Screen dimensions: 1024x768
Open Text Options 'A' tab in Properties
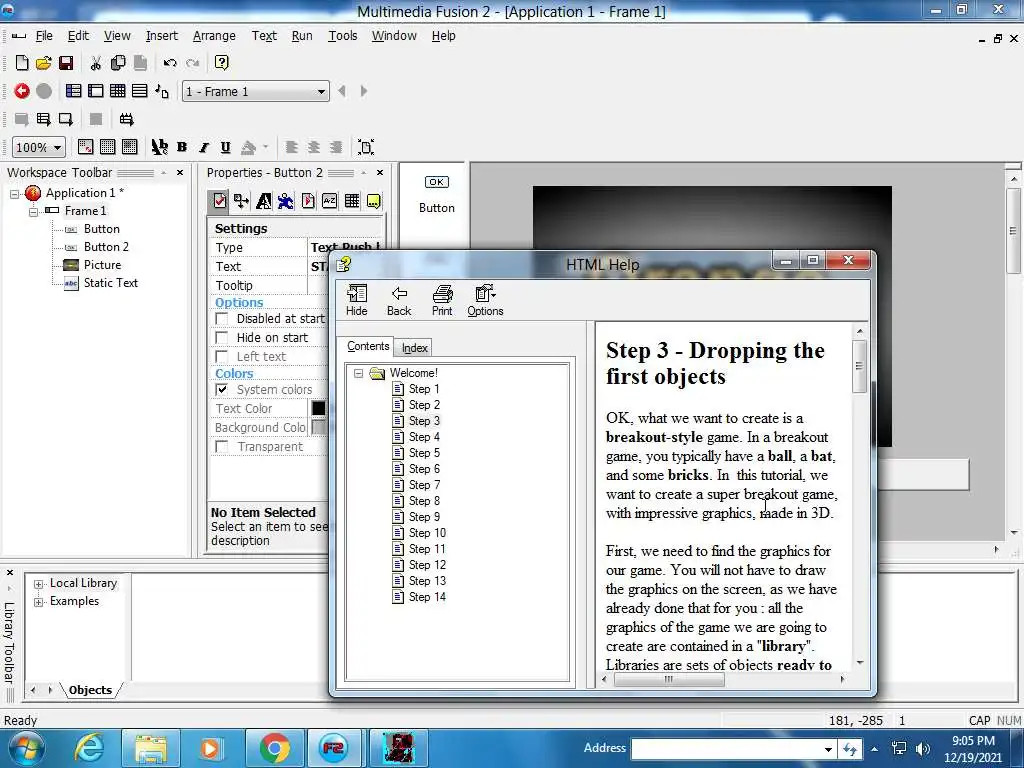[x=264, y=201]
